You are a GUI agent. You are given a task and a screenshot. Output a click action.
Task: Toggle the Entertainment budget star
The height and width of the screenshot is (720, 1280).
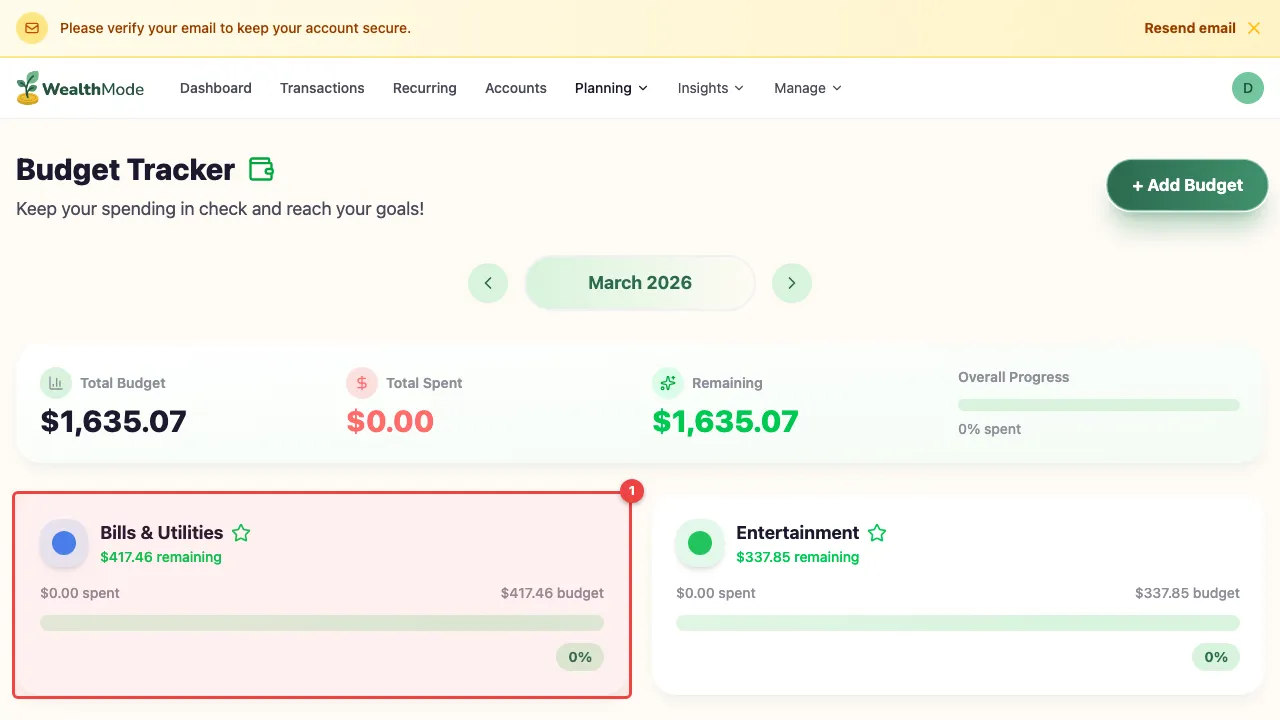click(877, 532)
